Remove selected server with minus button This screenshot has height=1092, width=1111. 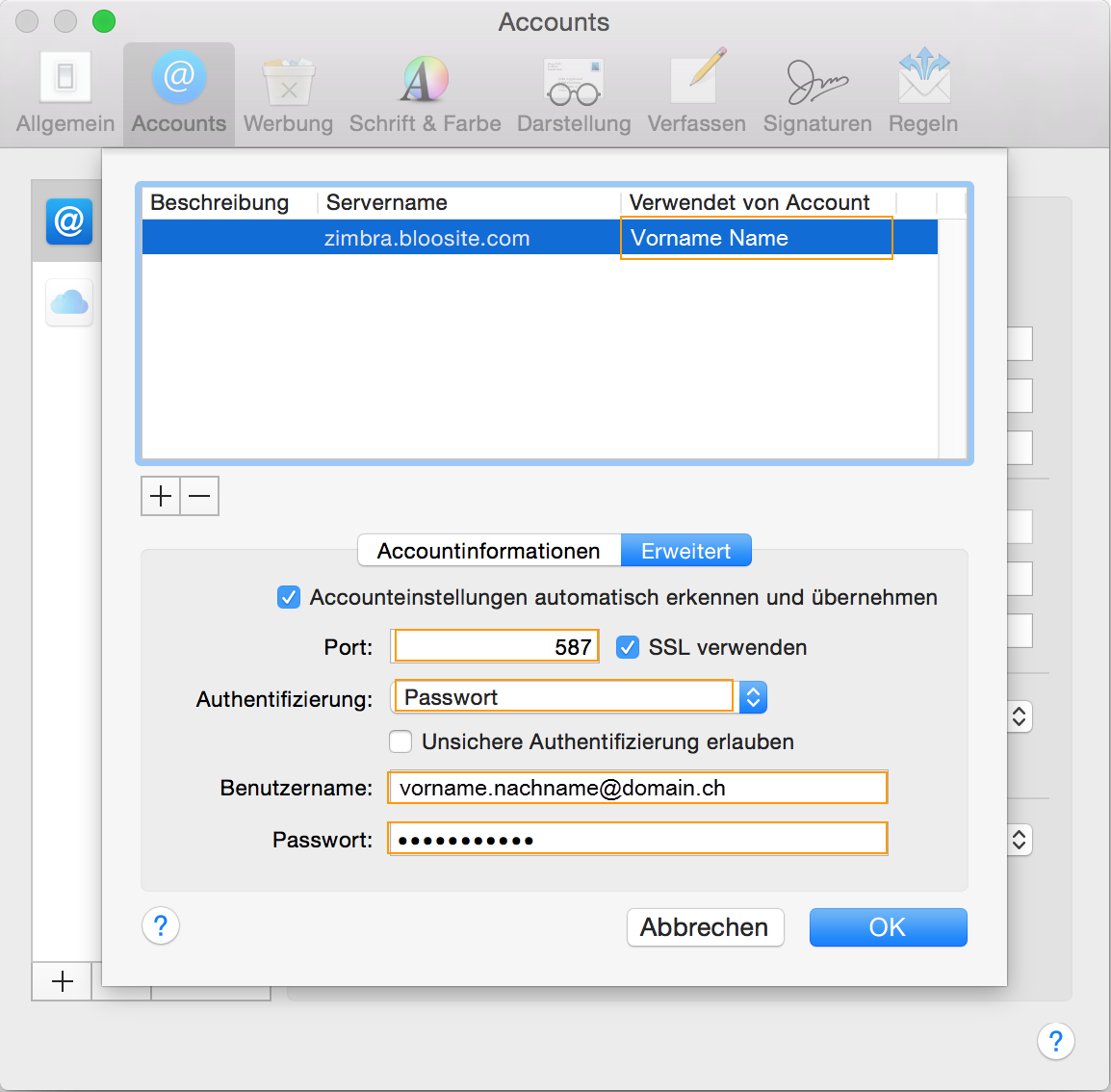199,496
